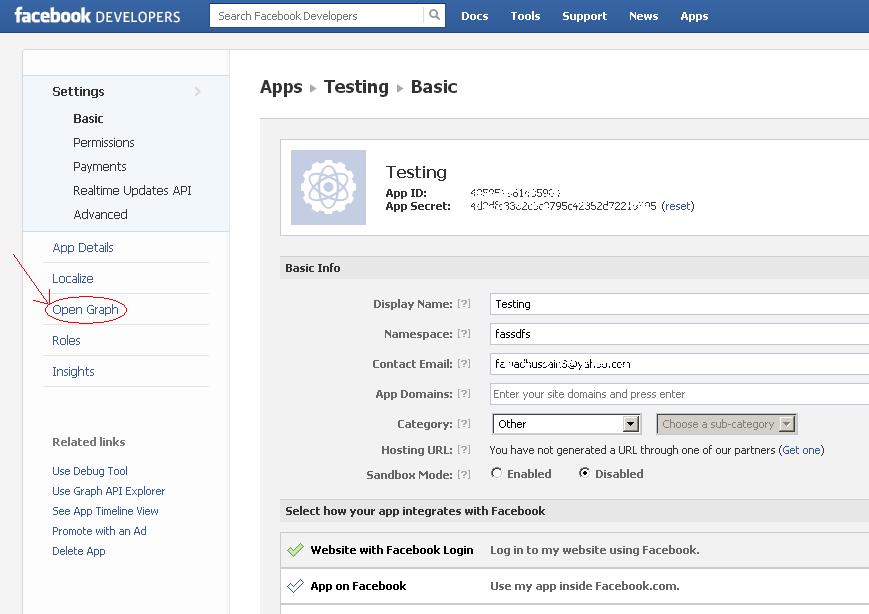Collapse the Settings section arrow

[198, 92]
